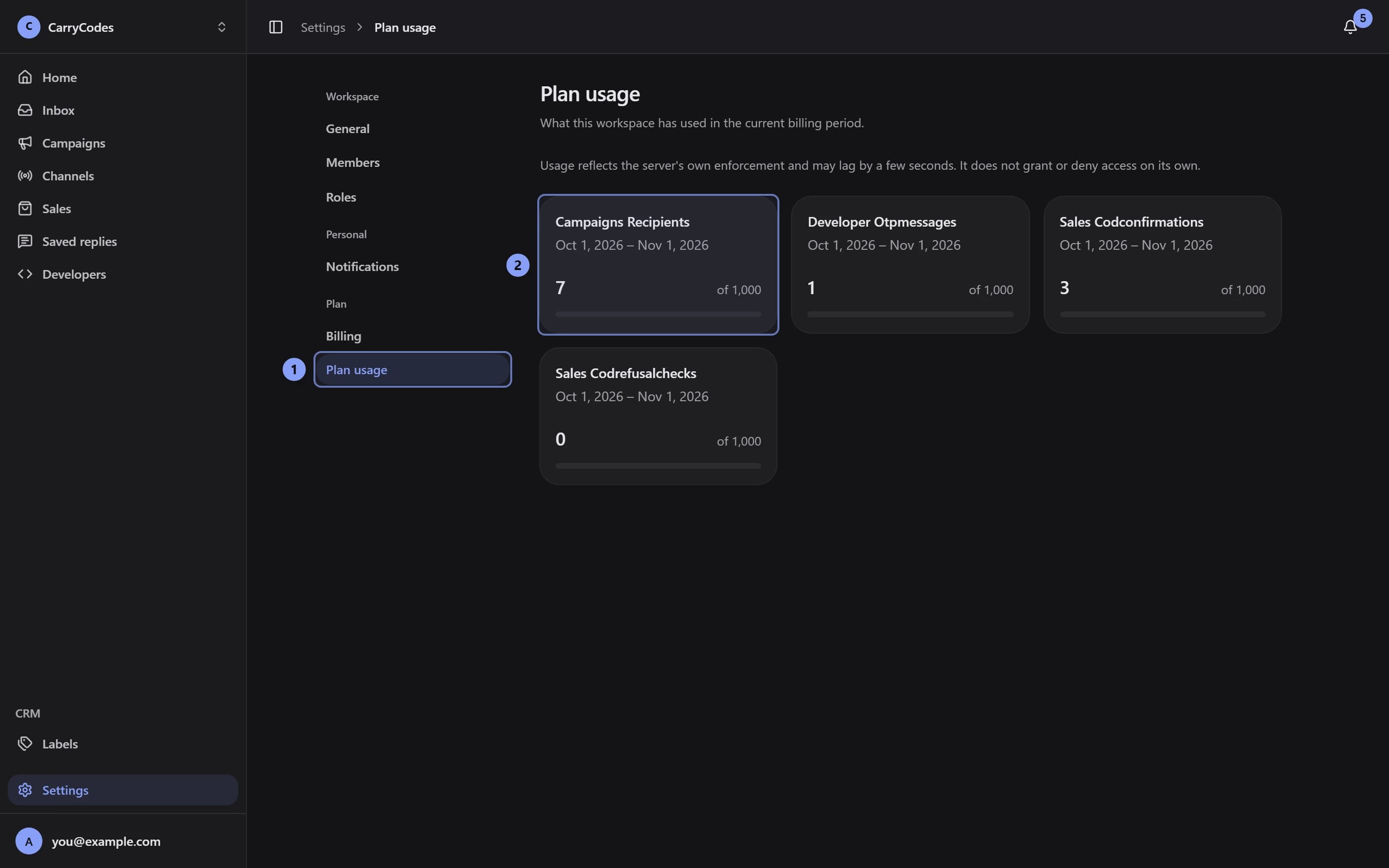Image resolution: width=1389 pixels, height=868 pixels.
Task: Click Developer Otpmessages usage progress bar
Action: [910, 314]
